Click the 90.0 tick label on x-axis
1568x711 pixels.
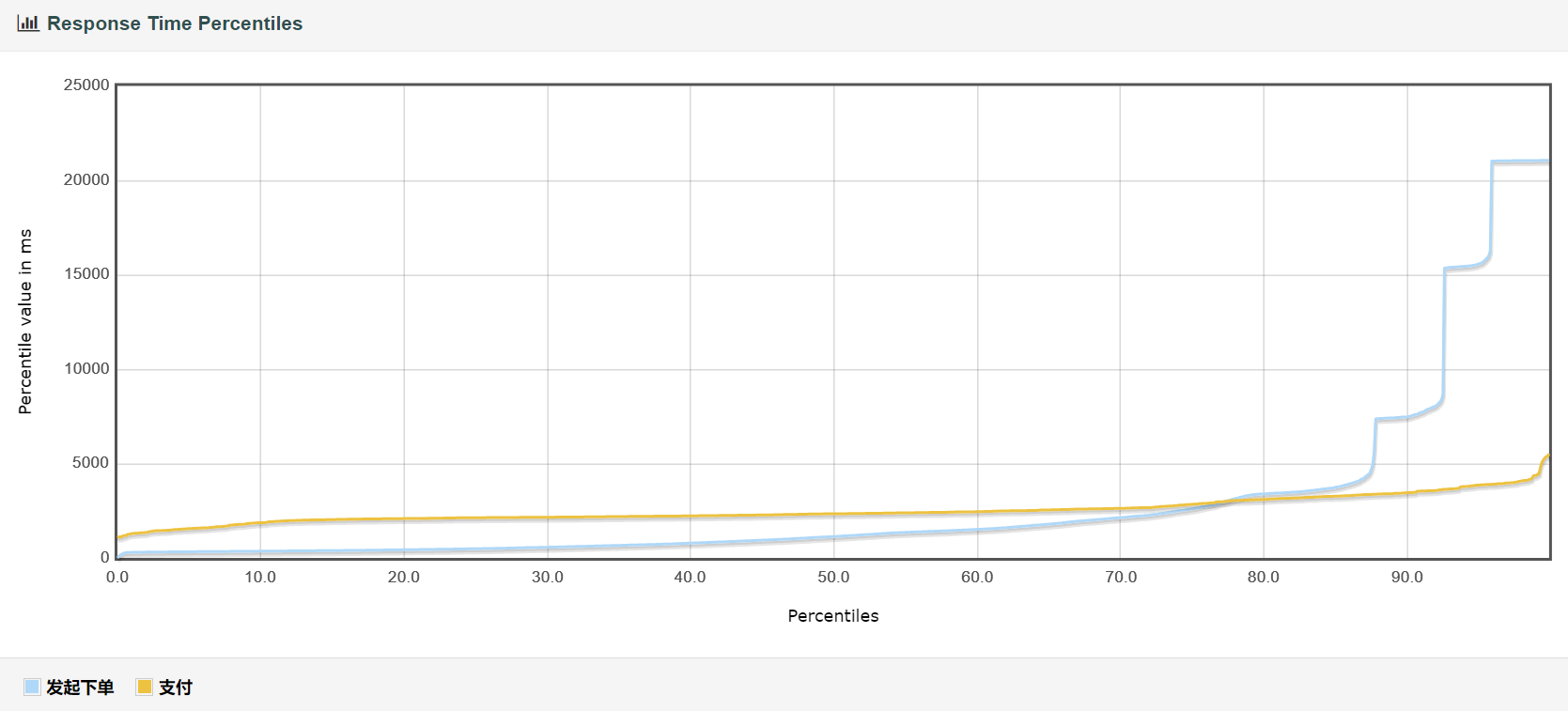pos(1406,577)
